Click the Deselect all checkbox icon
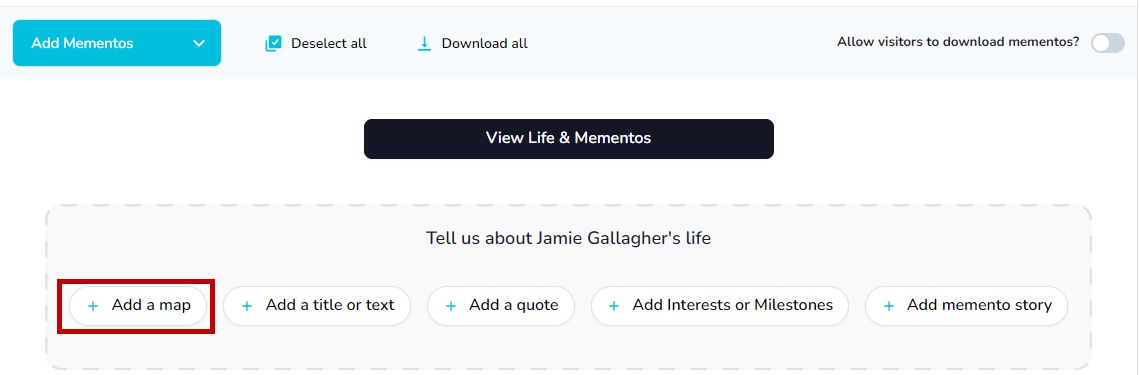This screenshot has height=375, width=1139. point(273,44)
